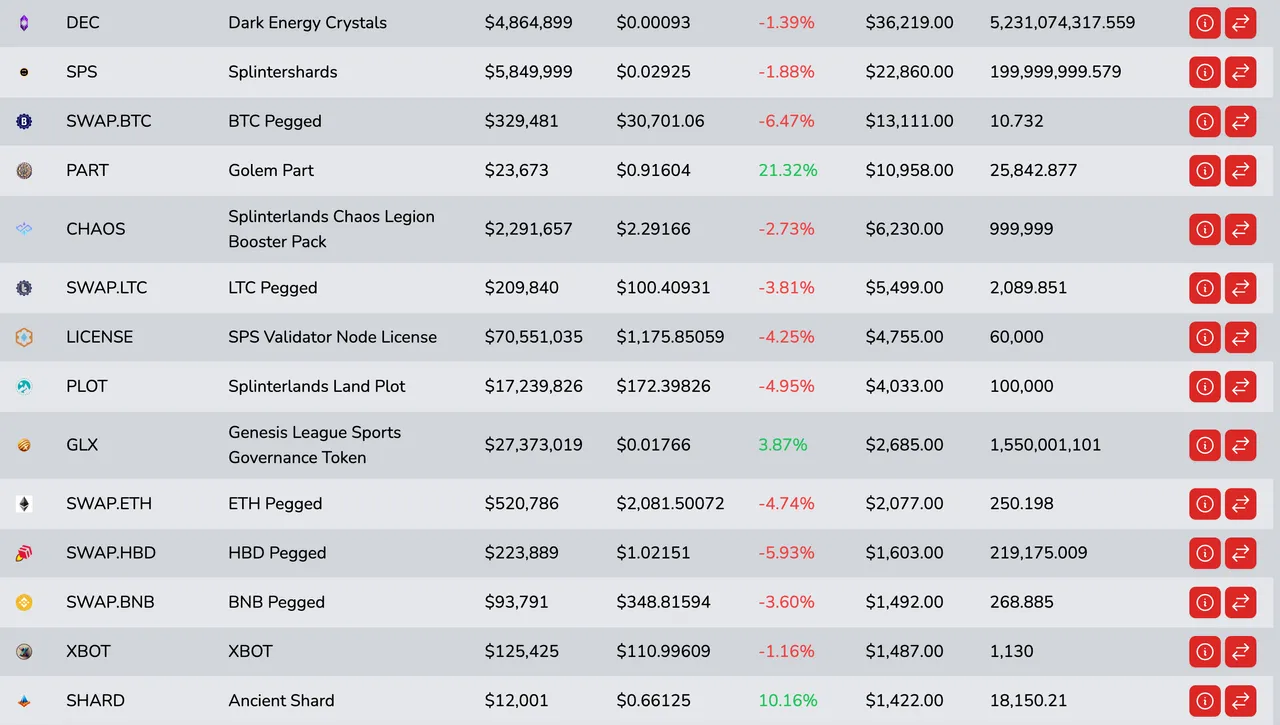Click the PART symbol
Screen dimensions: 1280x725
point(87,170)
